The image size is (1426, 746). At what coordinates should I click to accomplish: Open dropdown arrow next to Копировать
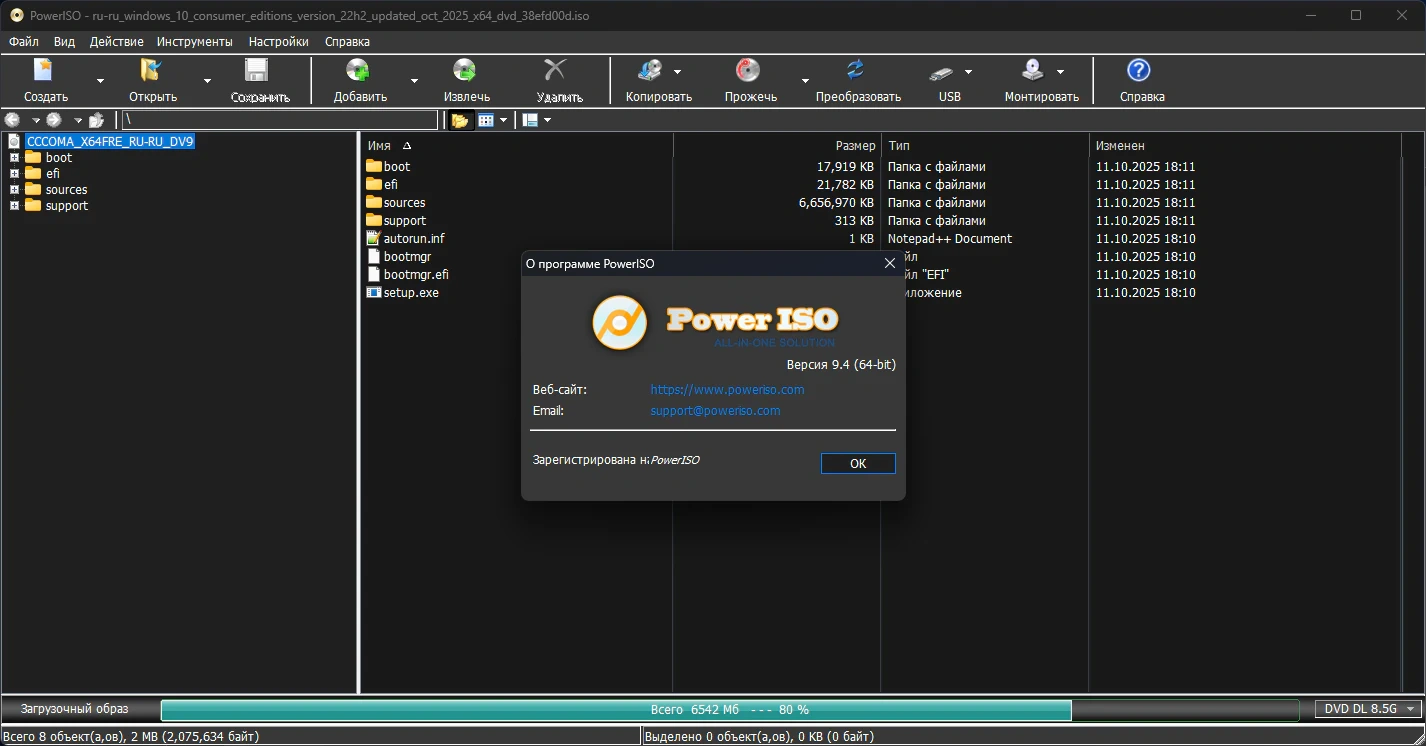[x=677, y=72]
